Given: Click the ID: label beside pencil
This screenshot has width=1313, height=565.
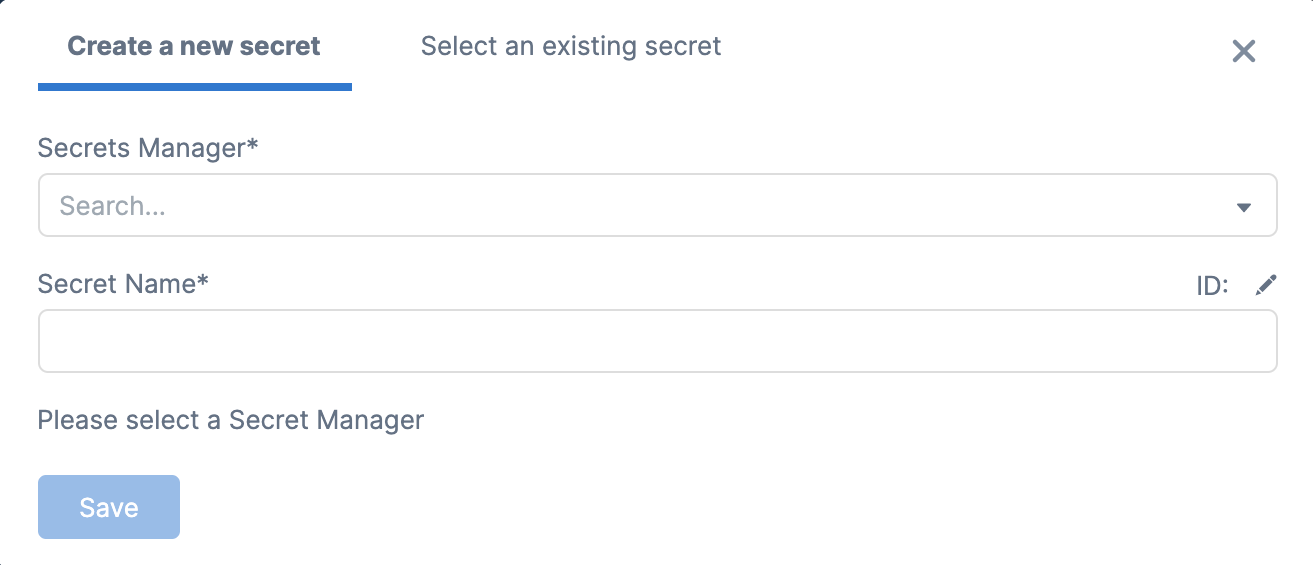Looking at the screenshot, I should coord(1212,286).
